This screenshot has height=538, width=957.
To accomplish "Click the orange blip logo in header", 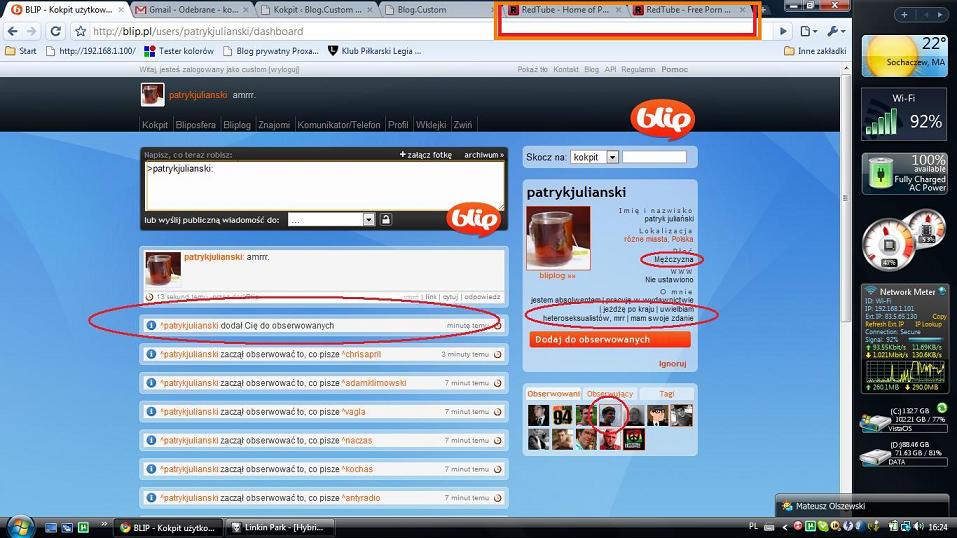I will [663, 118].
